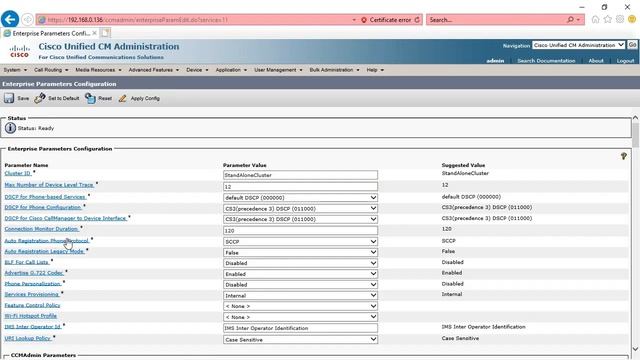Click the Search Documentation link
The width and height of the screenshot is (640, 360).
546,60
